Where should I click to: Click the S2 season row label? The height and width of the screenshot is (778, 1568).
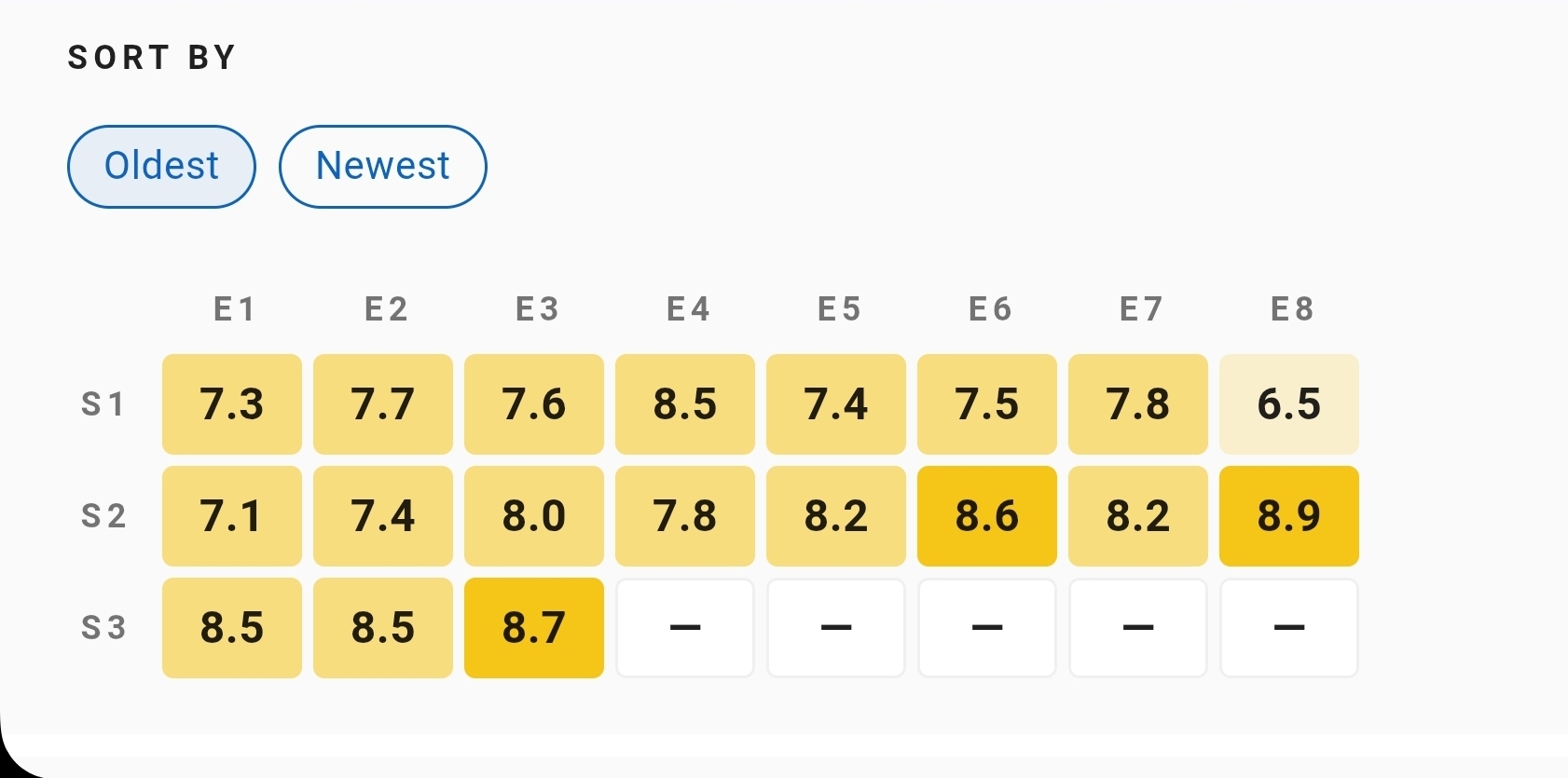click(103, 516)
